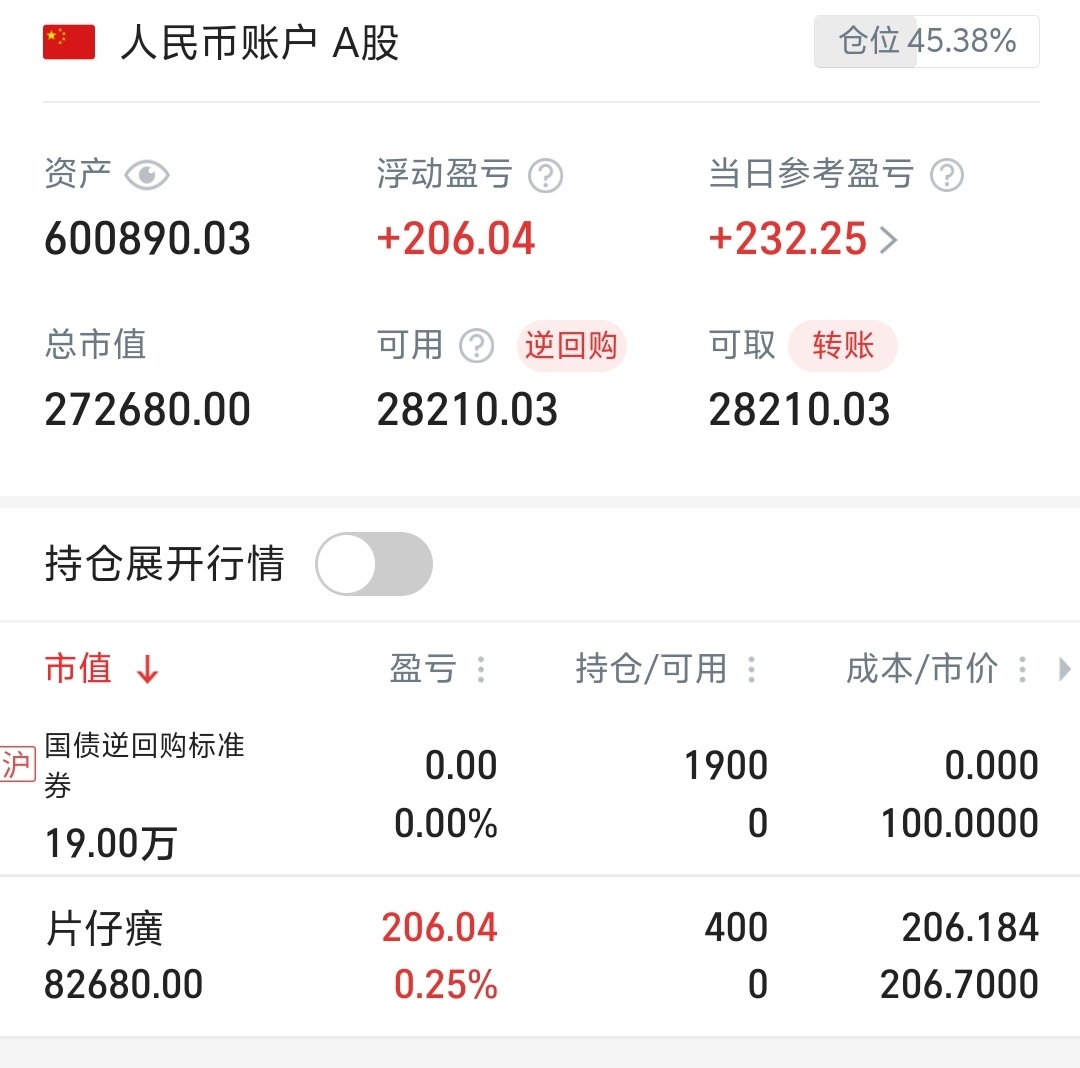
Task: Show more columns with right triangle arrow
Action: point(1065,669)
